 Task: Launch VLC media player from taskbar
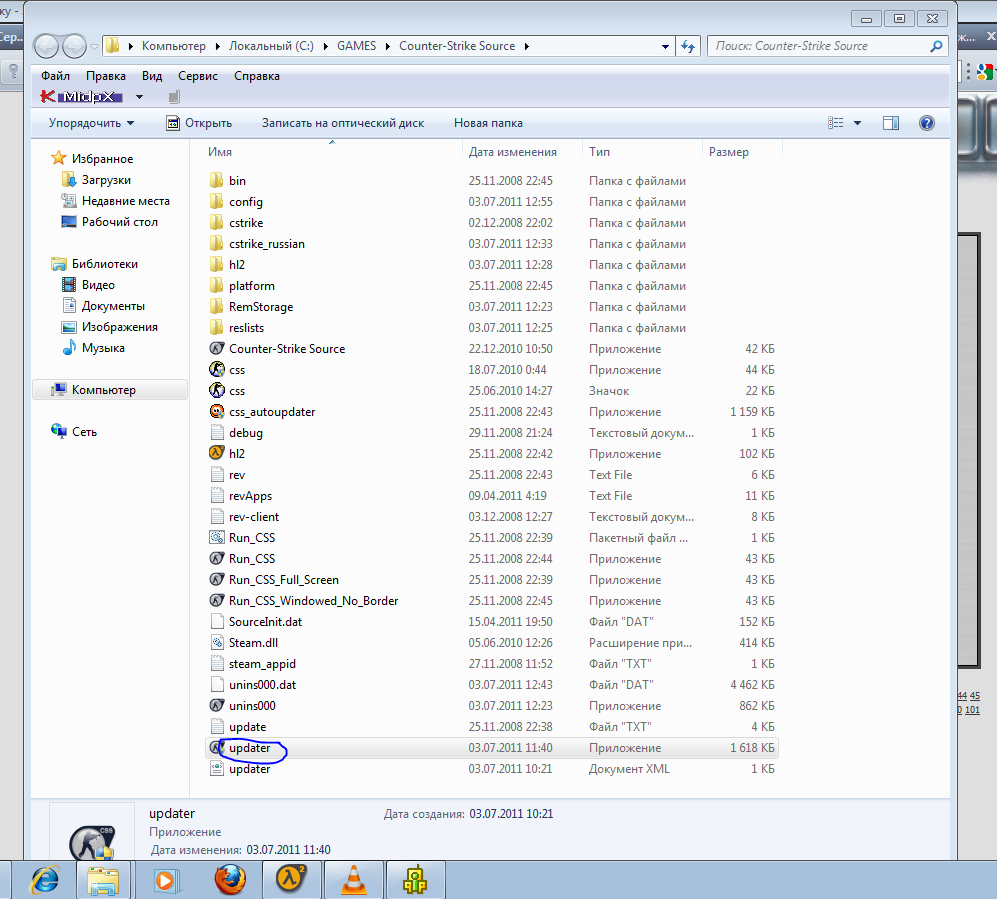coord(354,880)
